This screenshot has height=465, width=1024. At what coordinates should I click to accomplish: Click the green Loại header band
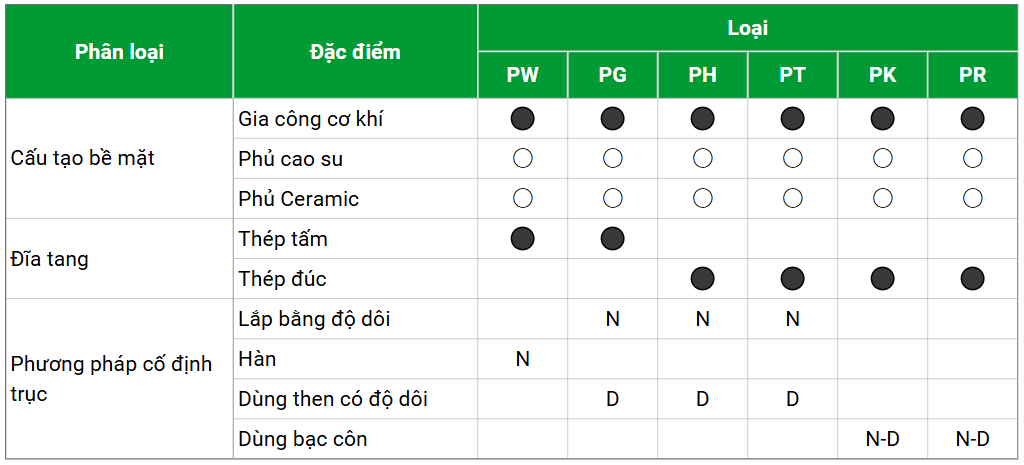tap(747, 28)
